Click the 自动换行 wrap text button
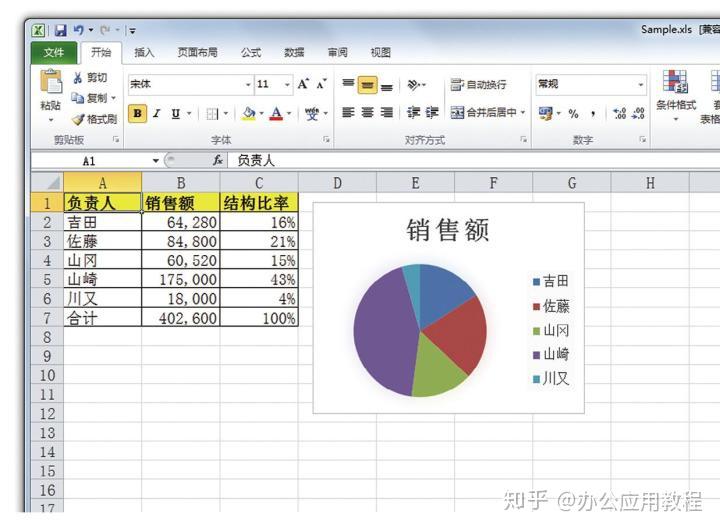The image size is (720, 531). point(478,85)
